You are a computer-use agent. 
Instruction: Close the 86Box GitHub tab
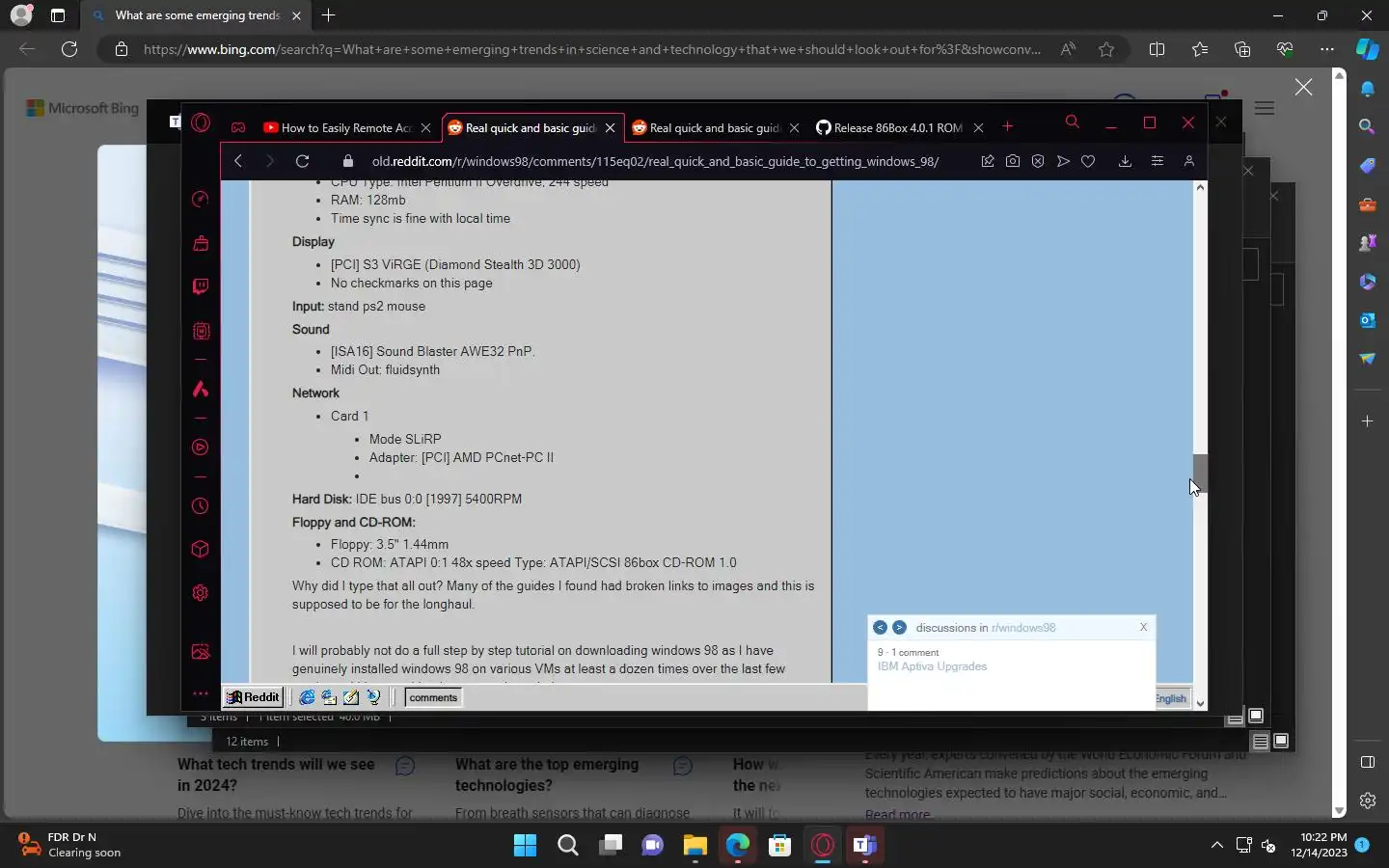(x=978, y=127)
